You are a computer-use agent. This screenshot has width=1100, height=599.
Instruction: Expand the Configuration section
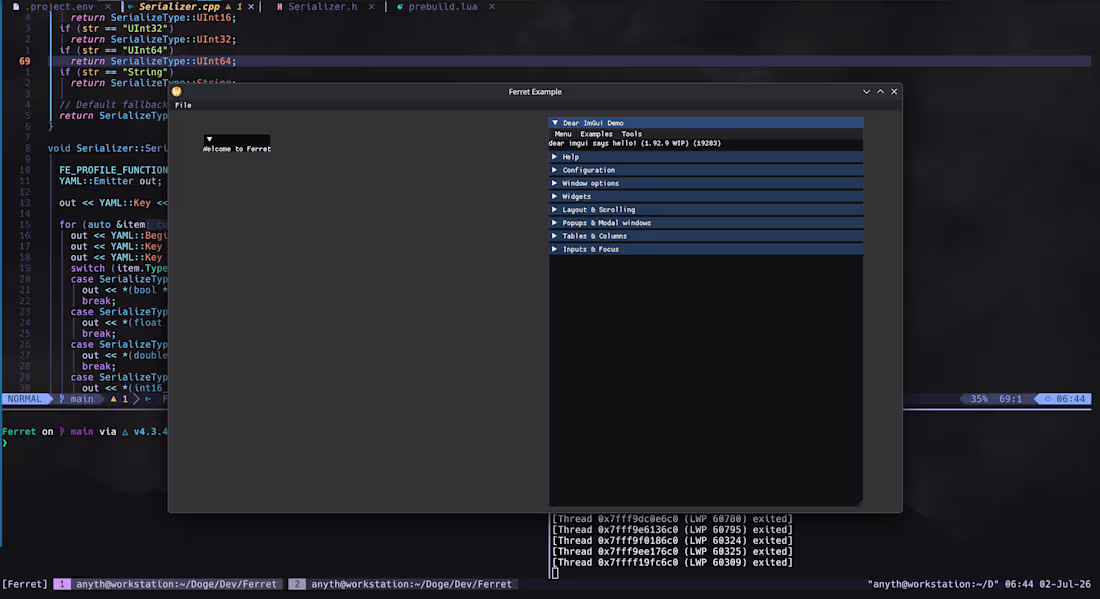(706, 170)
